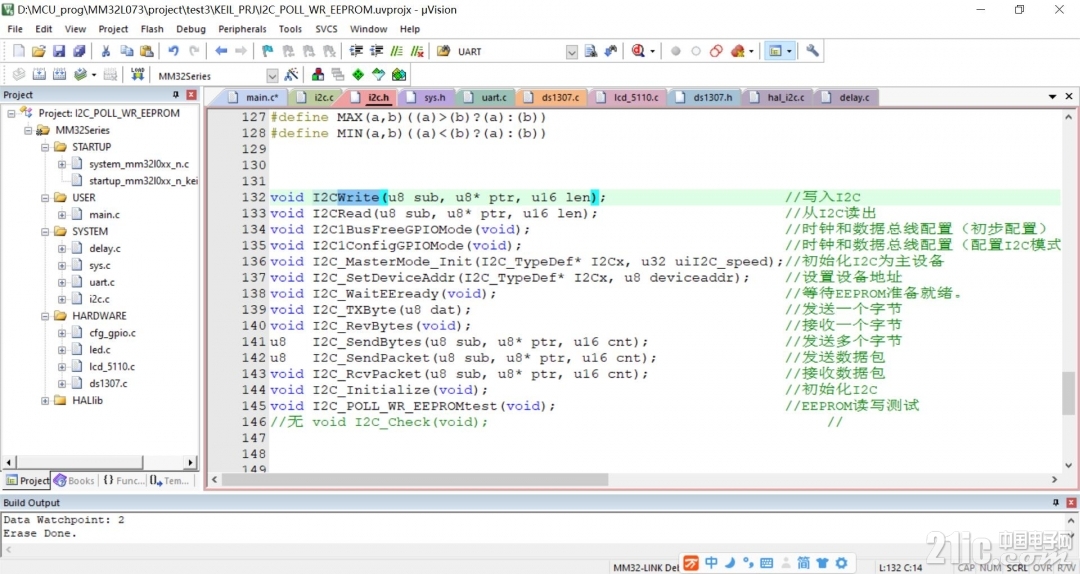Select cfg_gpio.c in the project tree
Screen dimensions: 1080x574
click(x=112, y=333)
